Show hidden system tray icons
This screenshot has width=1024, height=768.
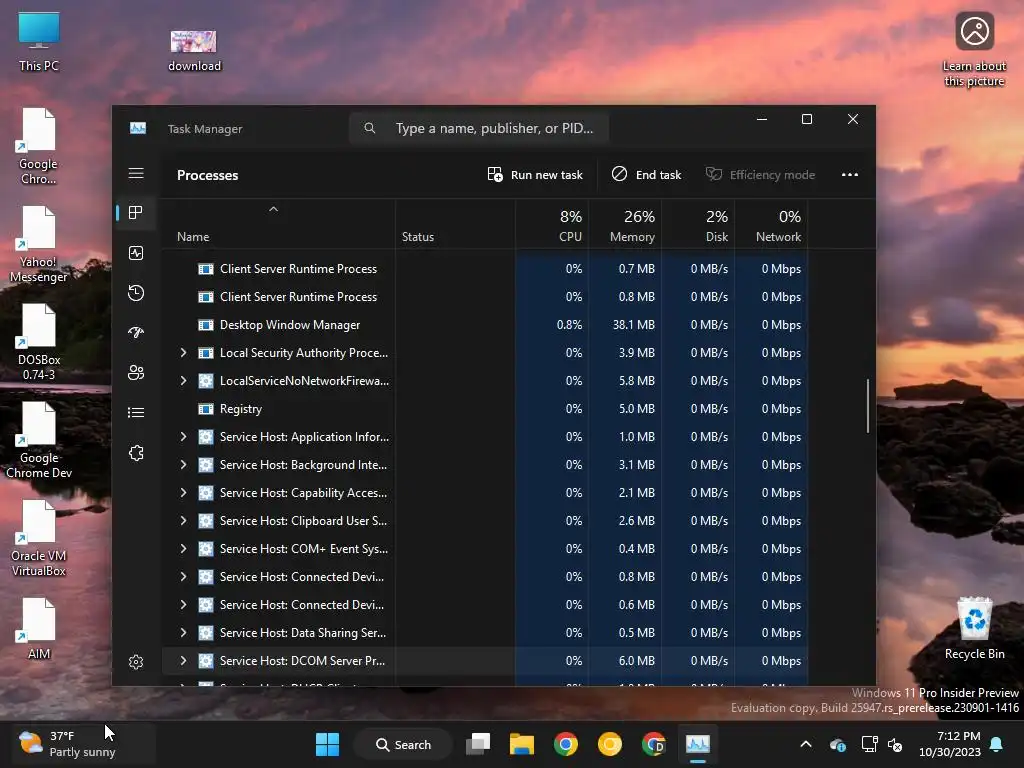pos(806,744)
